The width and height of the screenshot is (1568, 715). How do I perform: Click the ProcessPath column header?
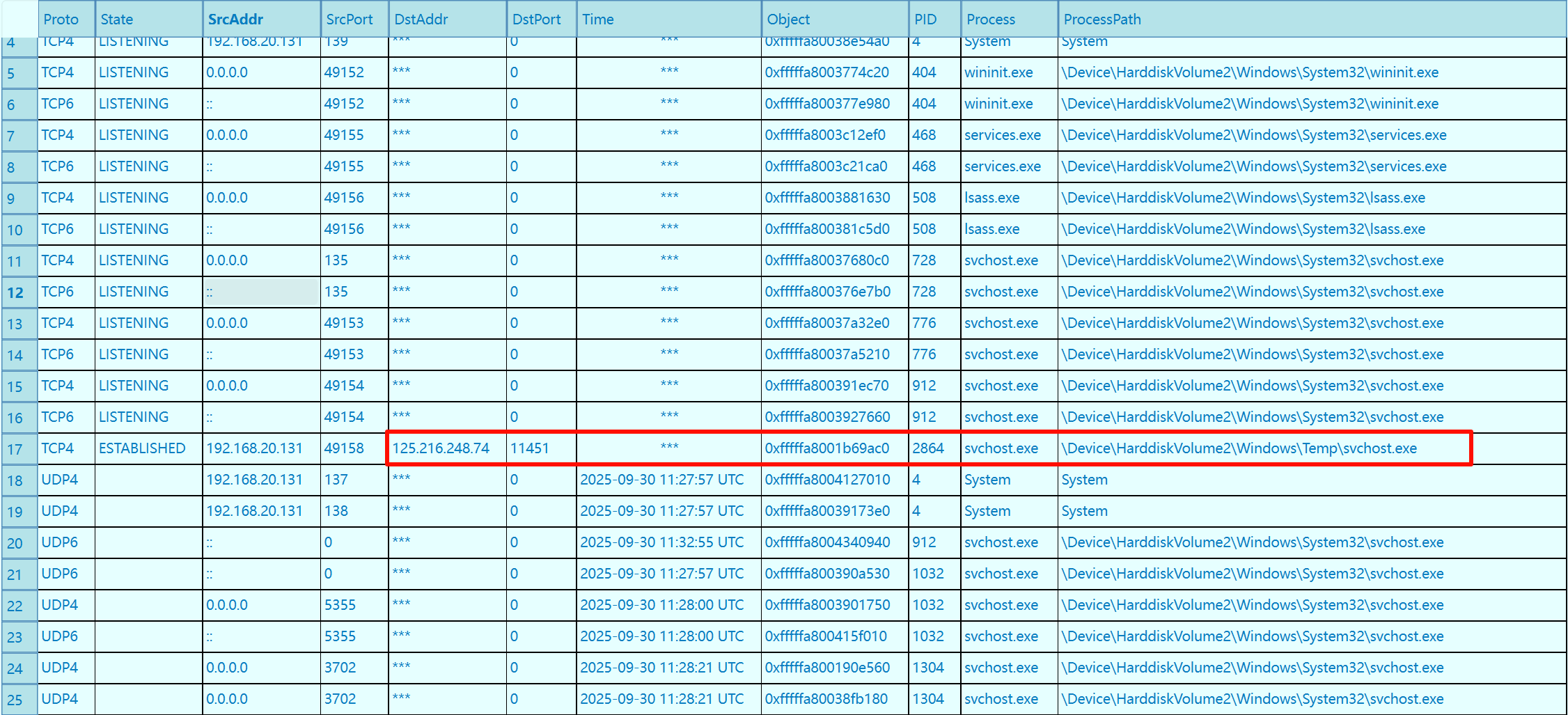click(x=1101, y=19)
